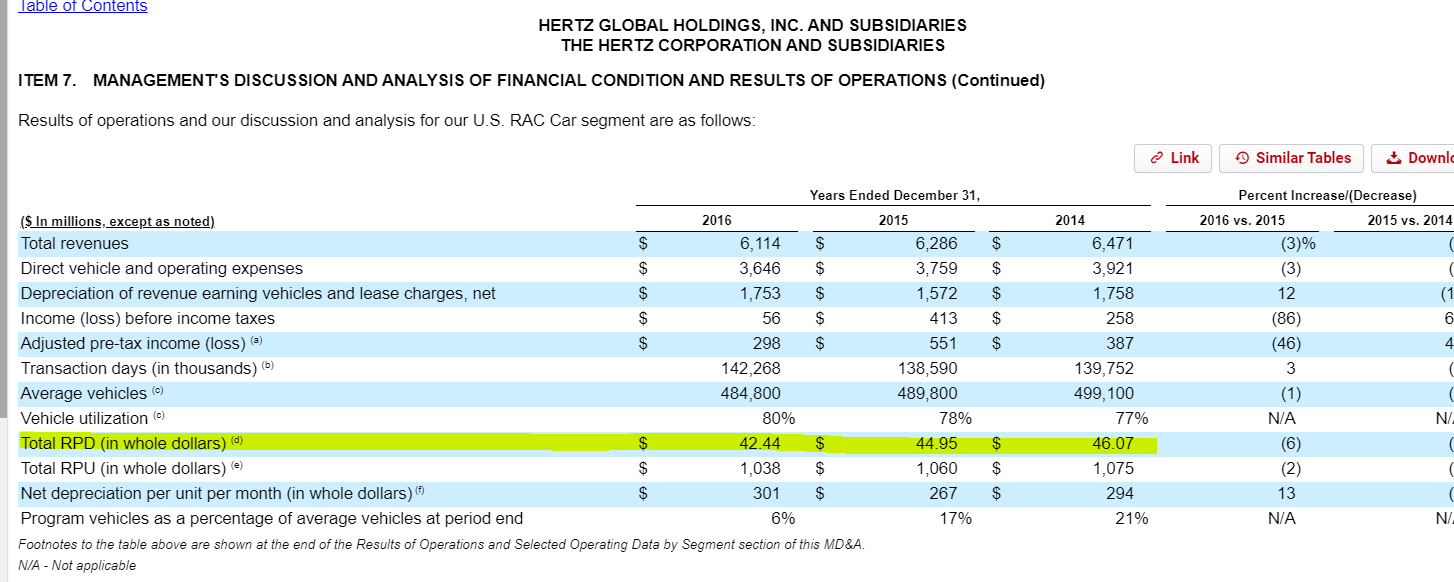1454x582 pixels.
Task: Click the Years Ended December 31 header
Action: point(896,195)
